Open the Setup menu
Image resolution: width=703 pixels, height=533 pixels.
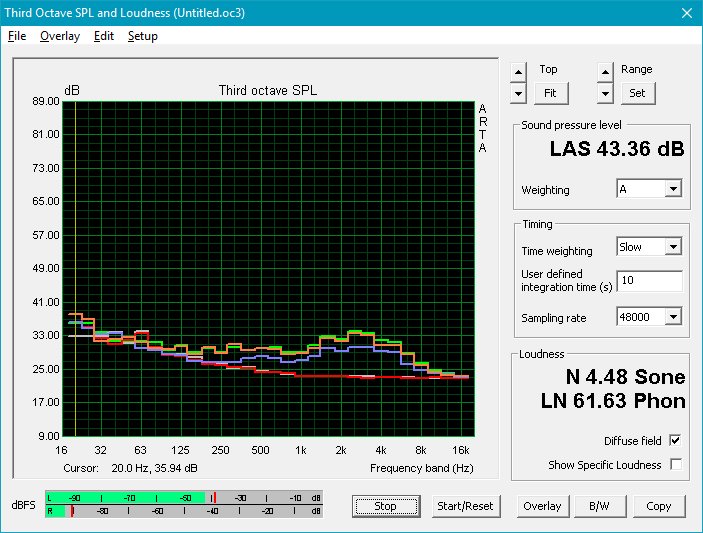coord(143,36)
